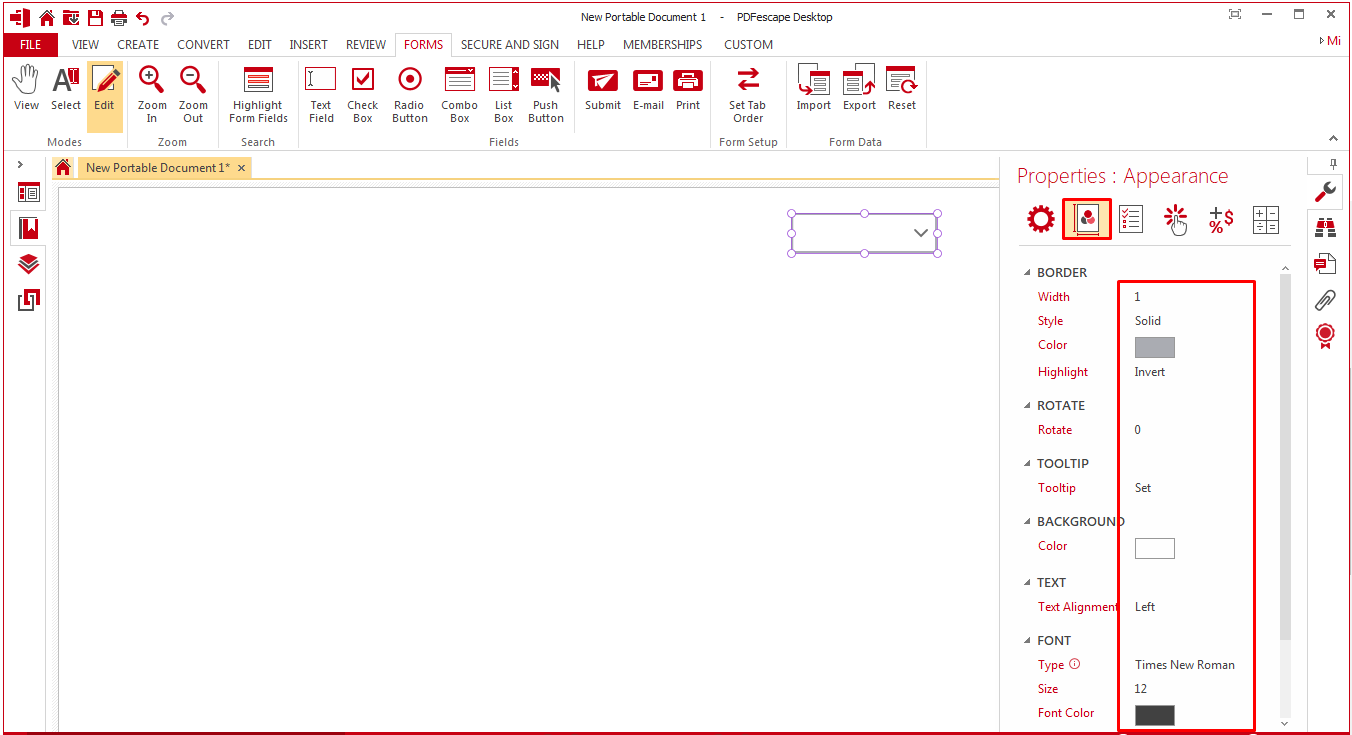Switch to Select mode tool
1352x735 pixels.
(66, 89)
